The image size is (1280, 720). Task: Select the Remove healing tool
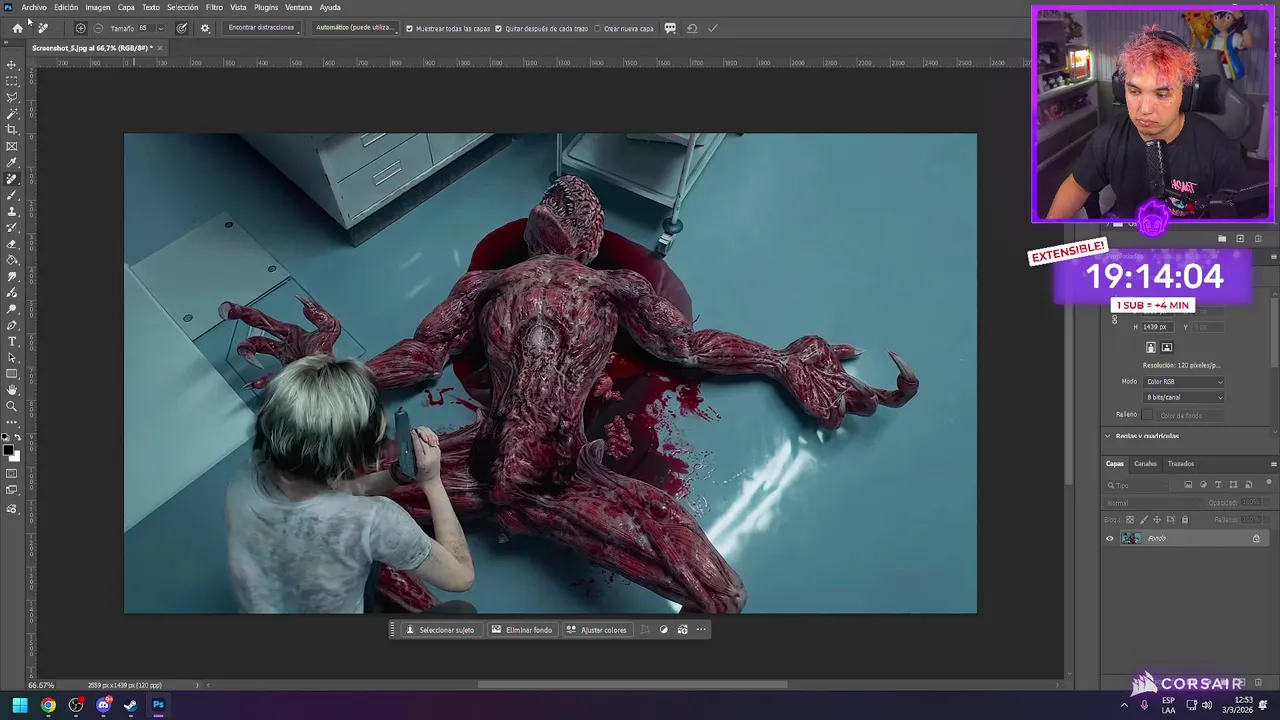pyautogui.click(x=12, y=179)
